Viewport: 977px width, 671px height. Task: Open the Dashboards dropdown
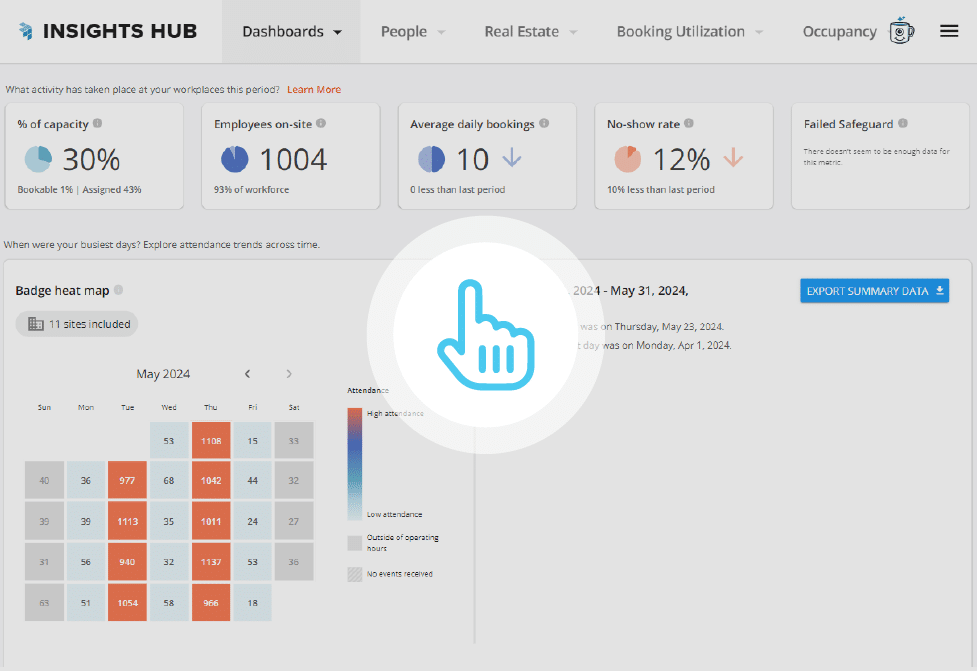click(x=290, y=31)
